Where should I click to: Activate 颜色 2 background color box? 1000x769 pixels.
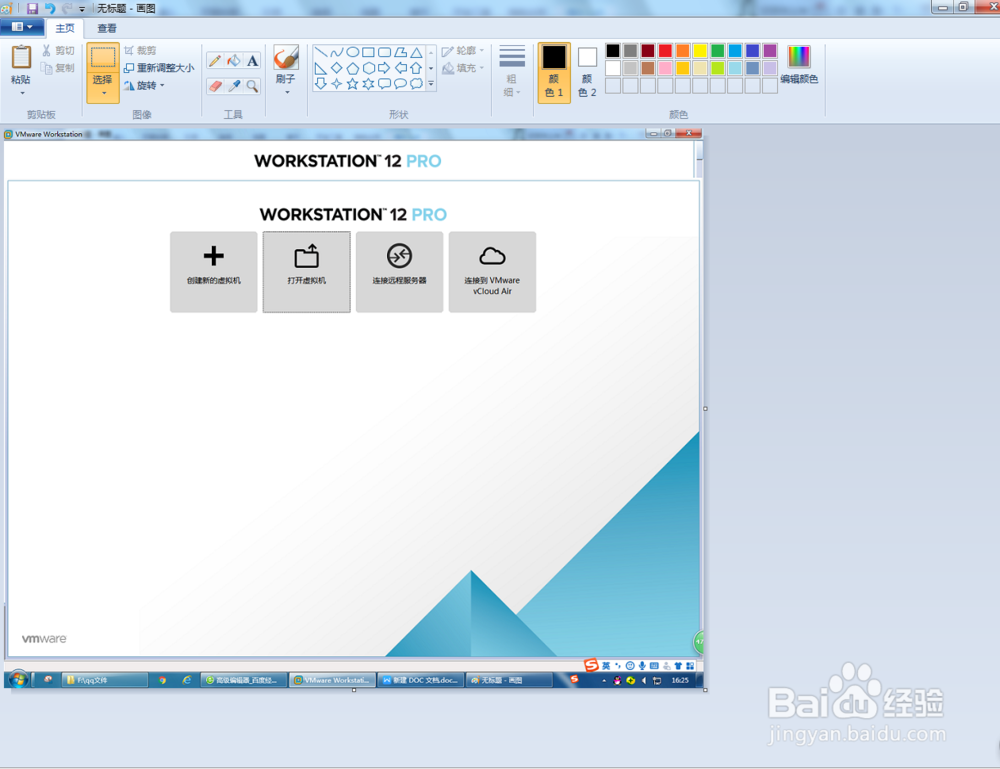pos(587,72)
